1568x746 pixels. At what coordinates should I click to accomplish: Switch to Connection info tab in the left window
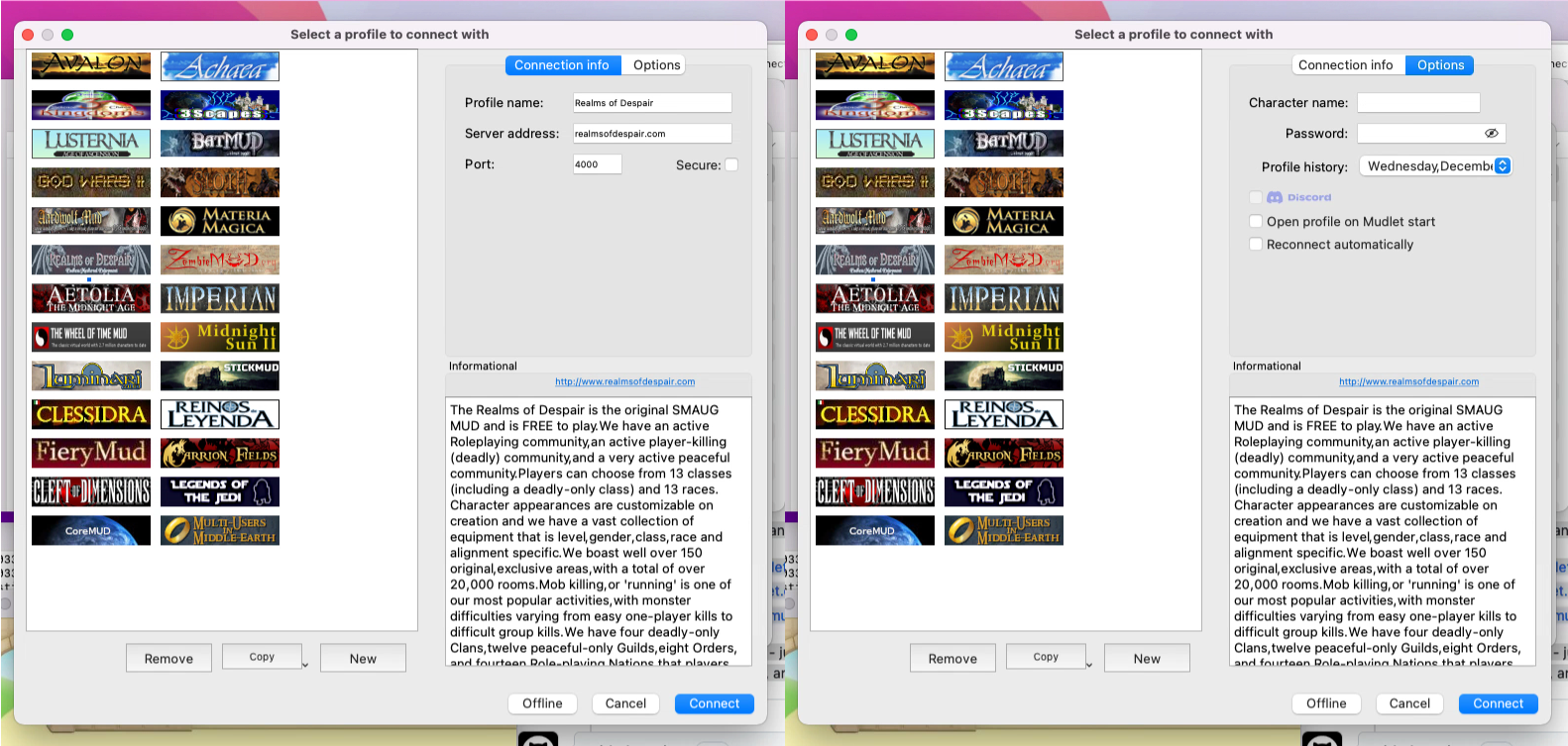point(562,65)
